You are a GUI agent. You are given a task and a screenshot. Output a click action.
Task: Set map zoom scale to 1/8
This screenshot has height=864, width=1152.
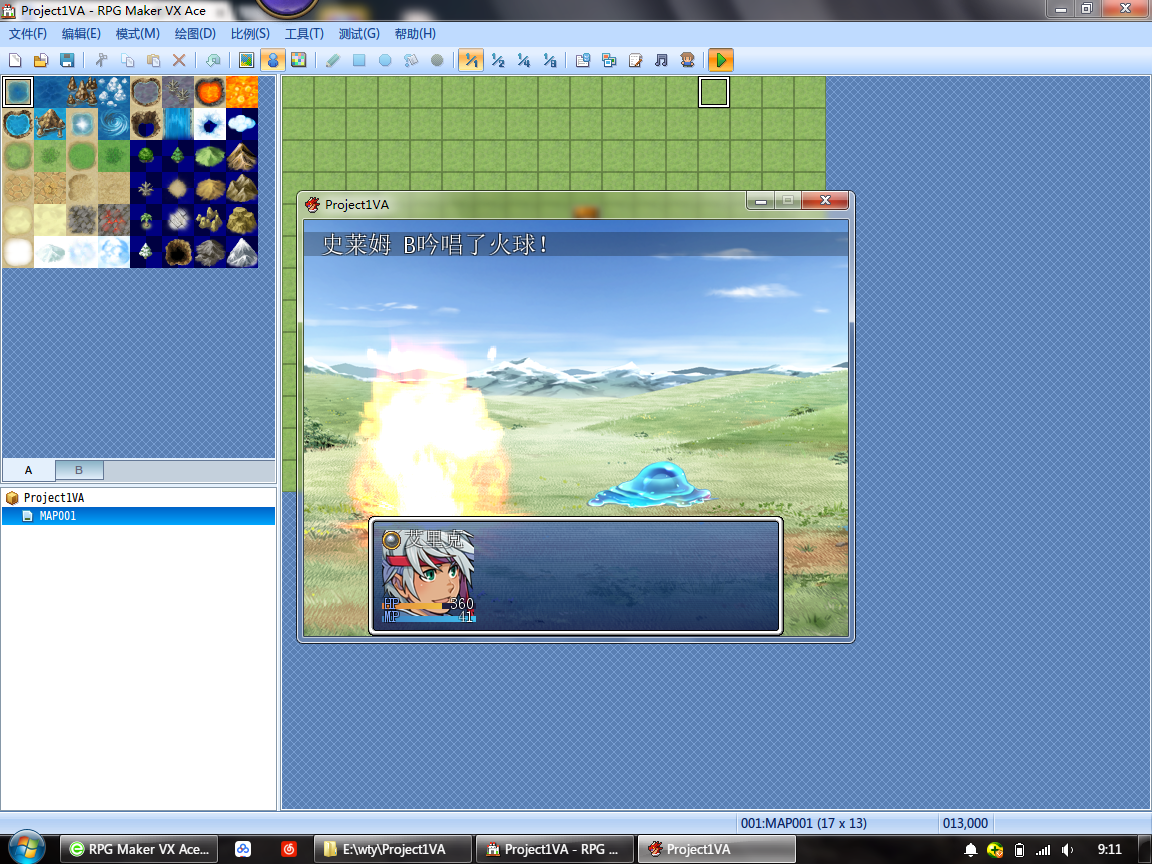pyautogui.click(x=550, y=60)
